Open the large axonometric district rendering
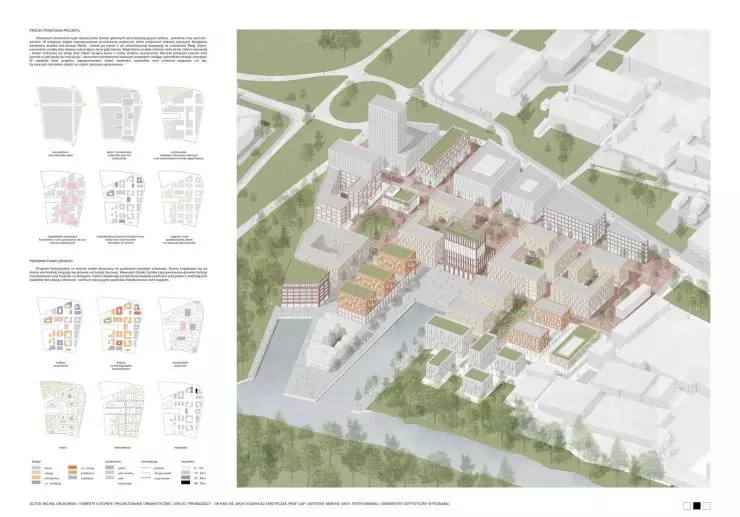The width and height of the screenshot is (740, 517). coord(473,258)
